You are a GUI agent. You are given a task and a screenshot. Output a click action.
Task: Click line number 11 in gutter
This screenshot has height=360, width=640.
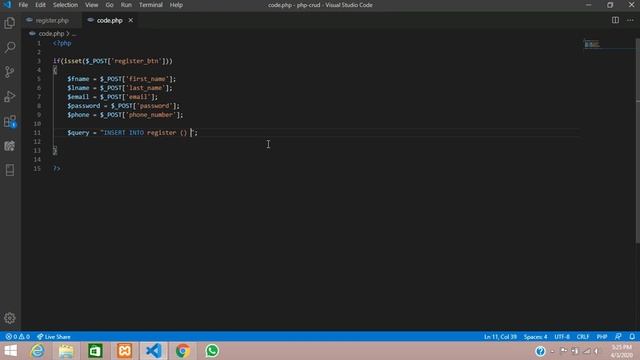coord(37,133)
